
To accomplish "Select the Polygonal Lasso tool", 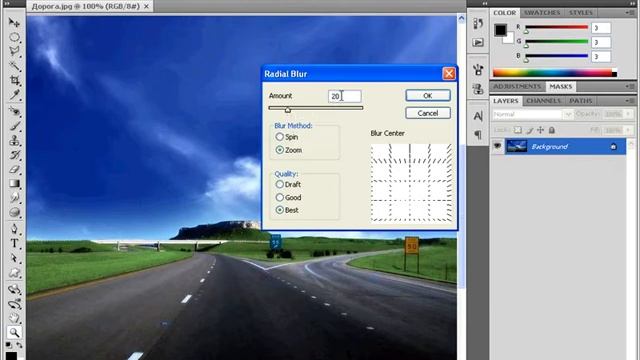I will pyautogui.click(x=14, y=51).
